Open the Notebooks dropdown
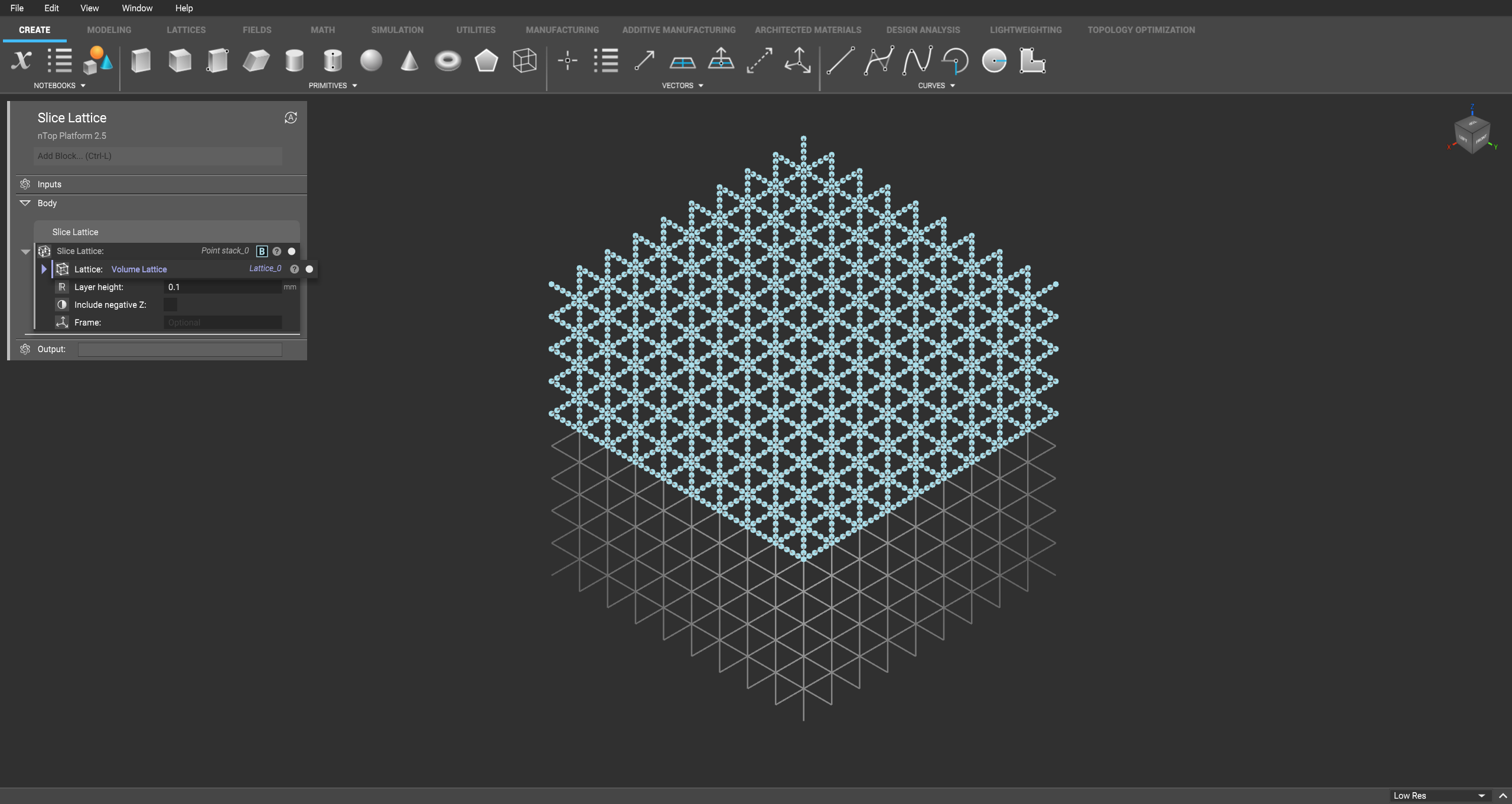Viewport: 1512px width, 804px height. [x=60, y=86]
